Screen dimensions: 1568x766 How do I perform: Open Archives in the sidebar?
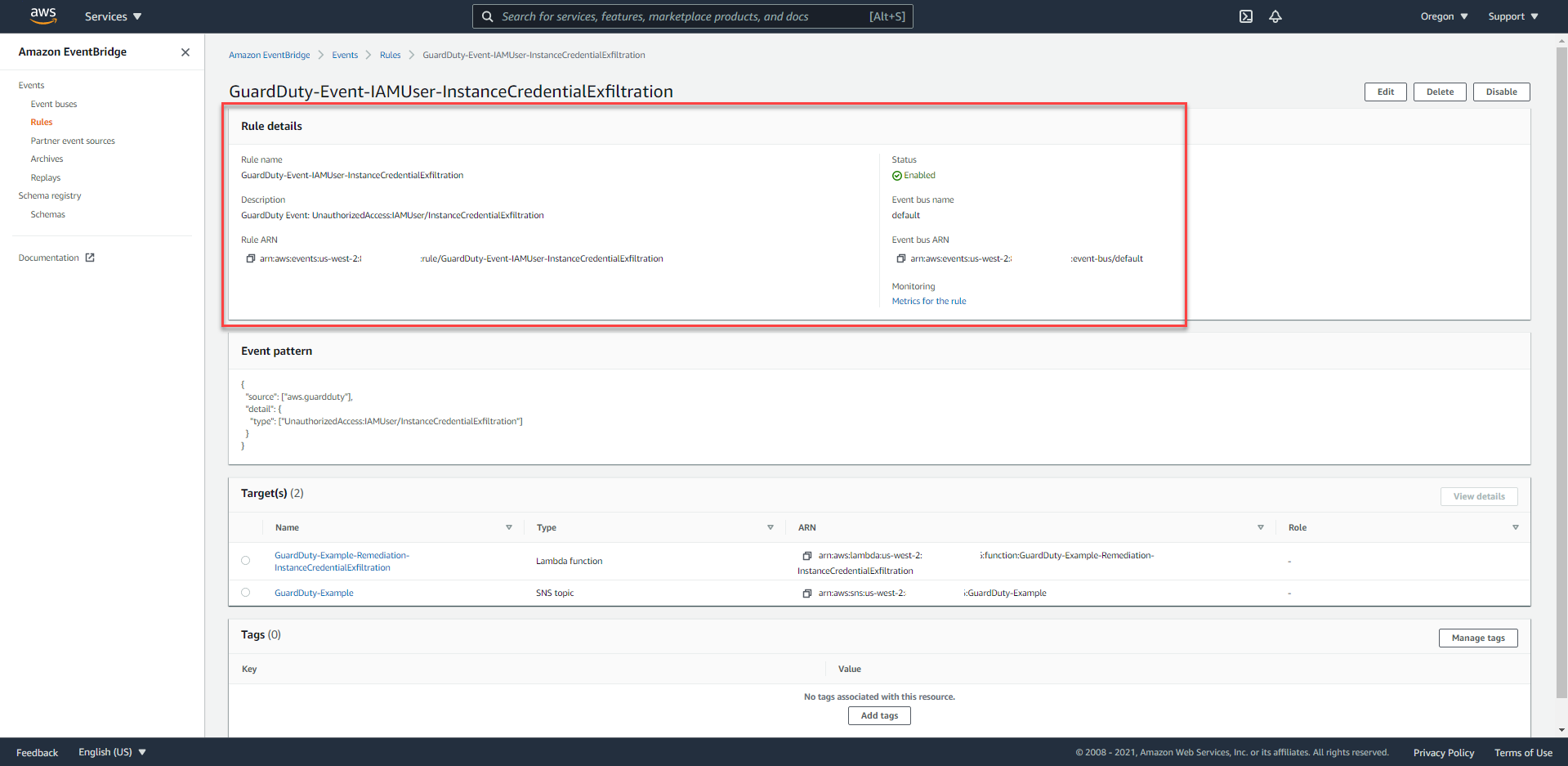point(47,159)
